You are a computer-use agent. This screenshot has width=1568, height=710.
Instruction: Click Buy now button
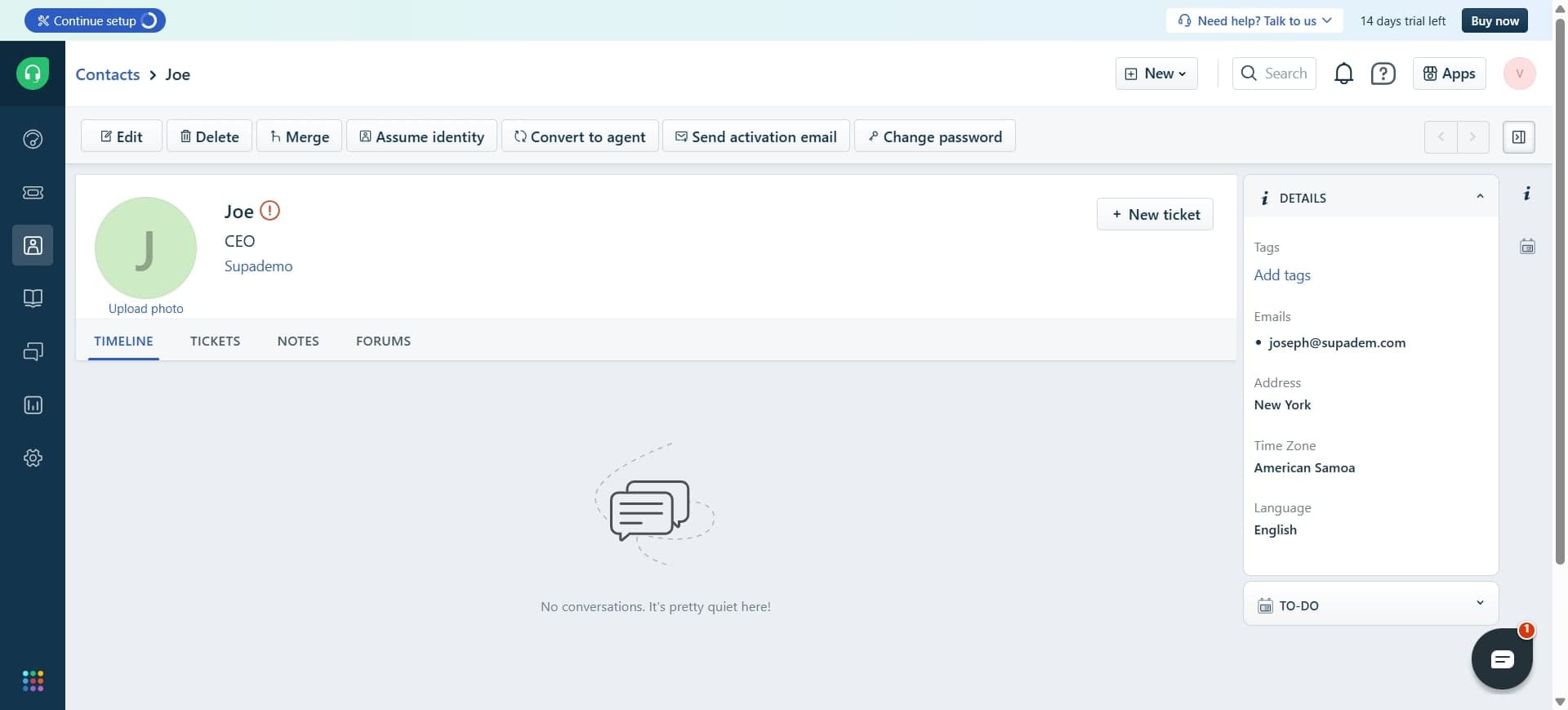pyautogui.click(x=1494, y=20)
